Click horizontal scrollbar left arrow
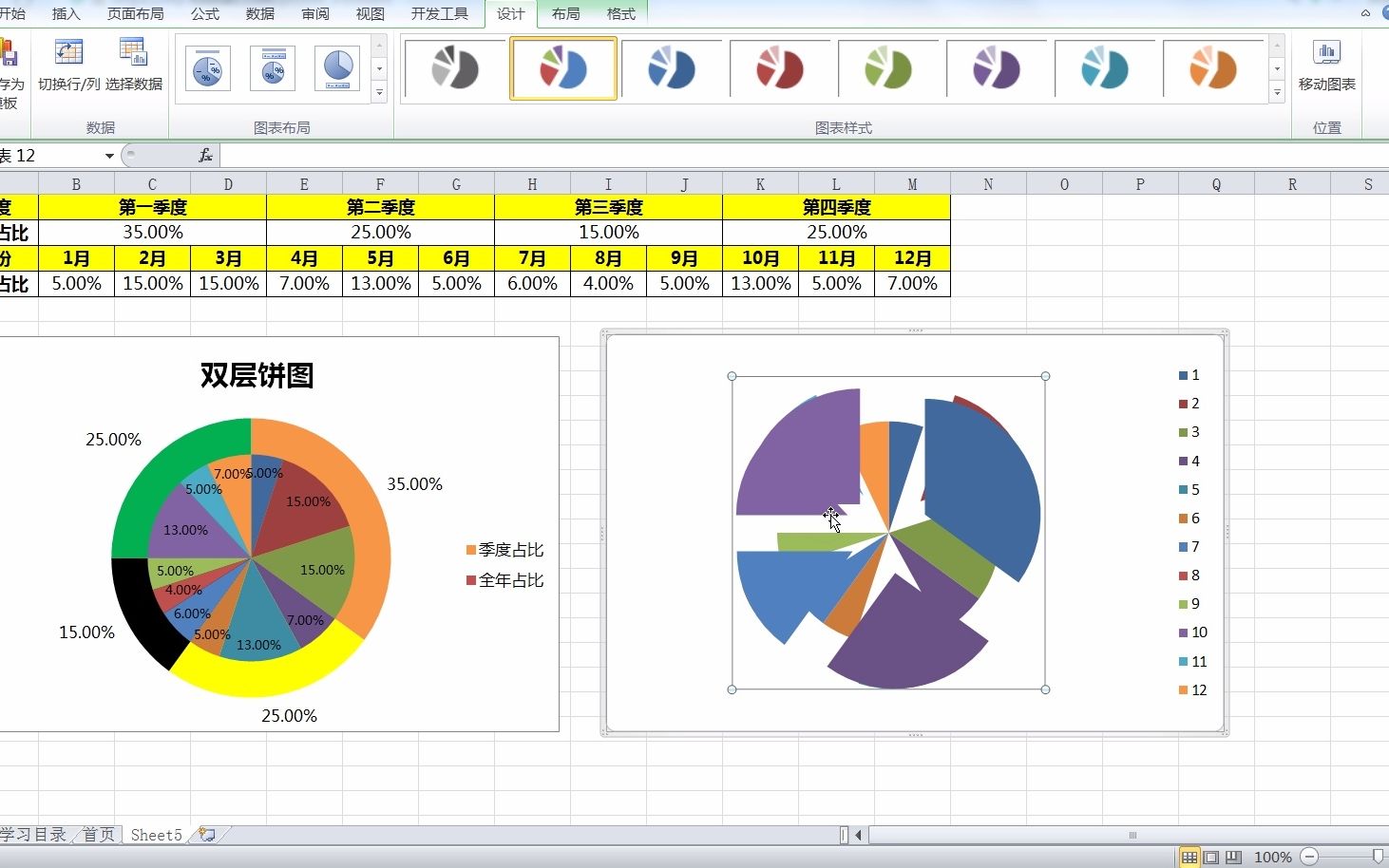This screenshot has height=868, width=1389. click(x=859, y=836)
